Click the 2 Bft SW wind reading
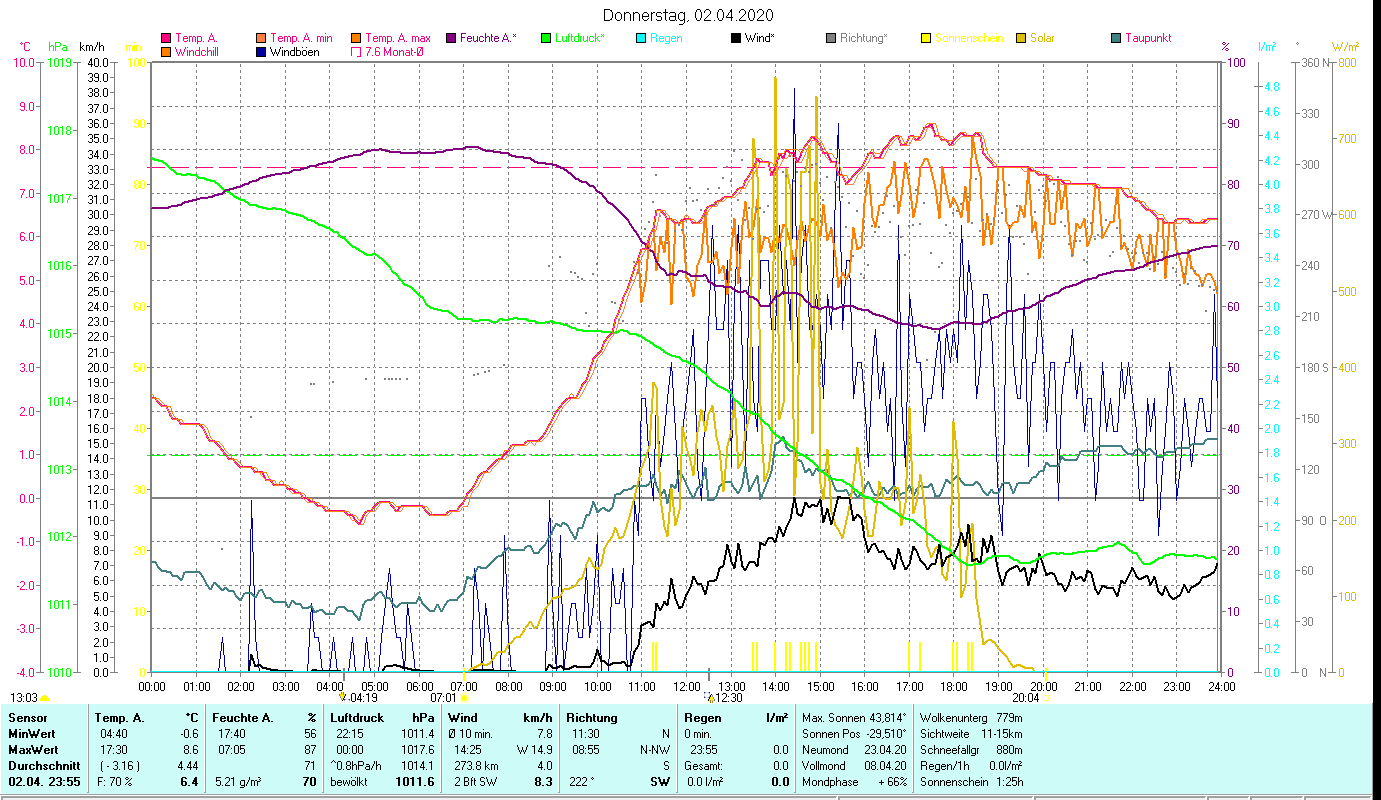 (473, 782)
